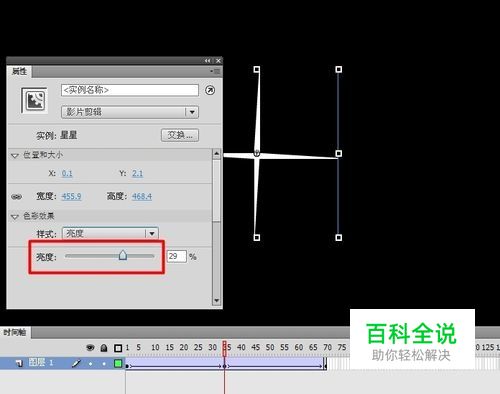Click the middle-right transform handle on stage
The image size is (500, 394).
(339, 153)
